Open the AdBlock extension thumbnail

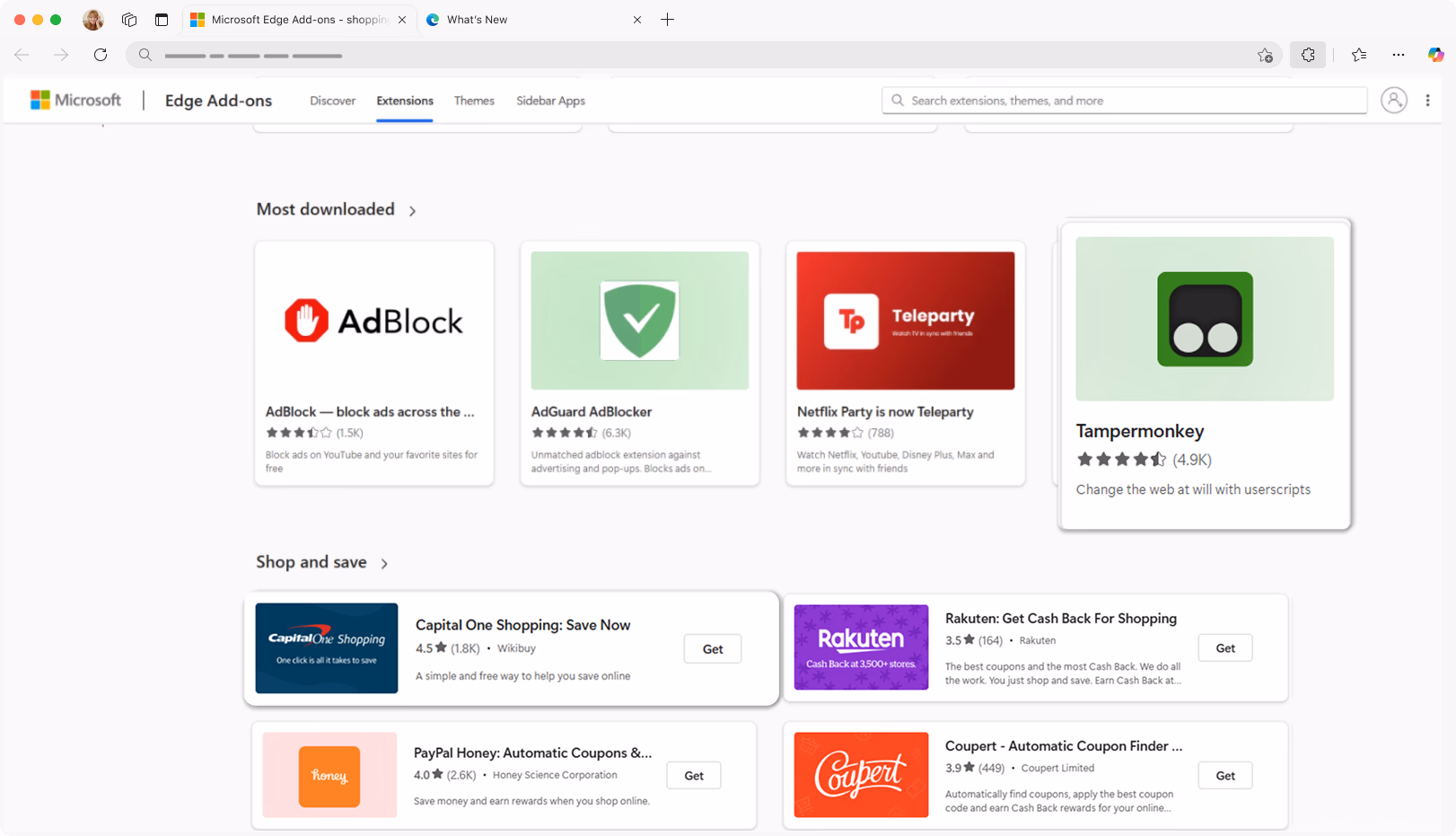click(x=374, y=321)
